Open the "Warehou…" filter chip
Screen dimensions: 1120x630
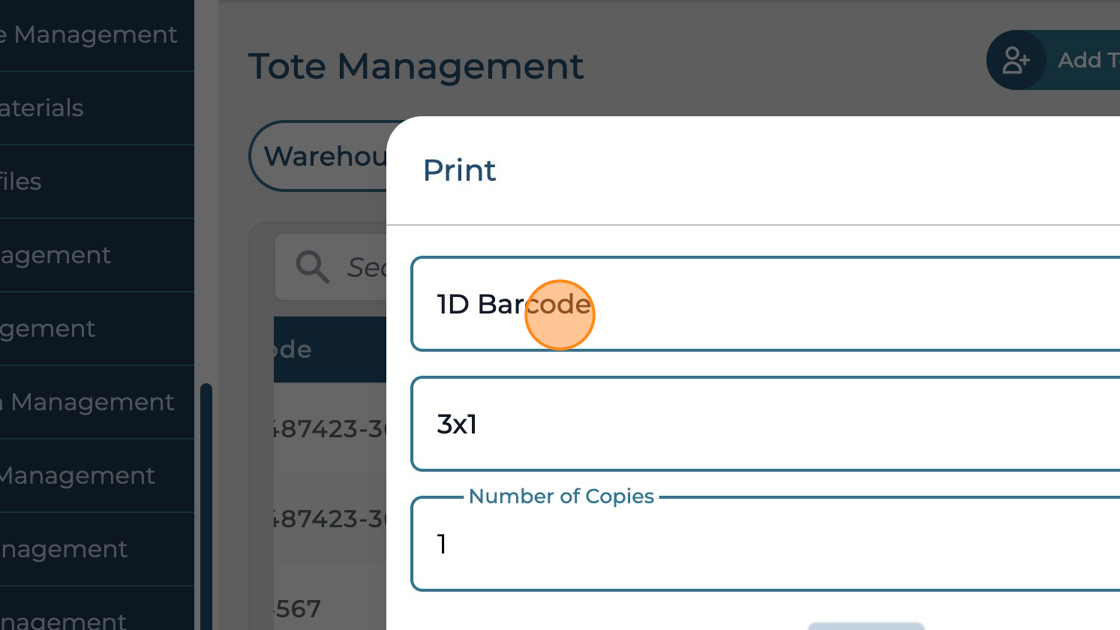(320, 156)
